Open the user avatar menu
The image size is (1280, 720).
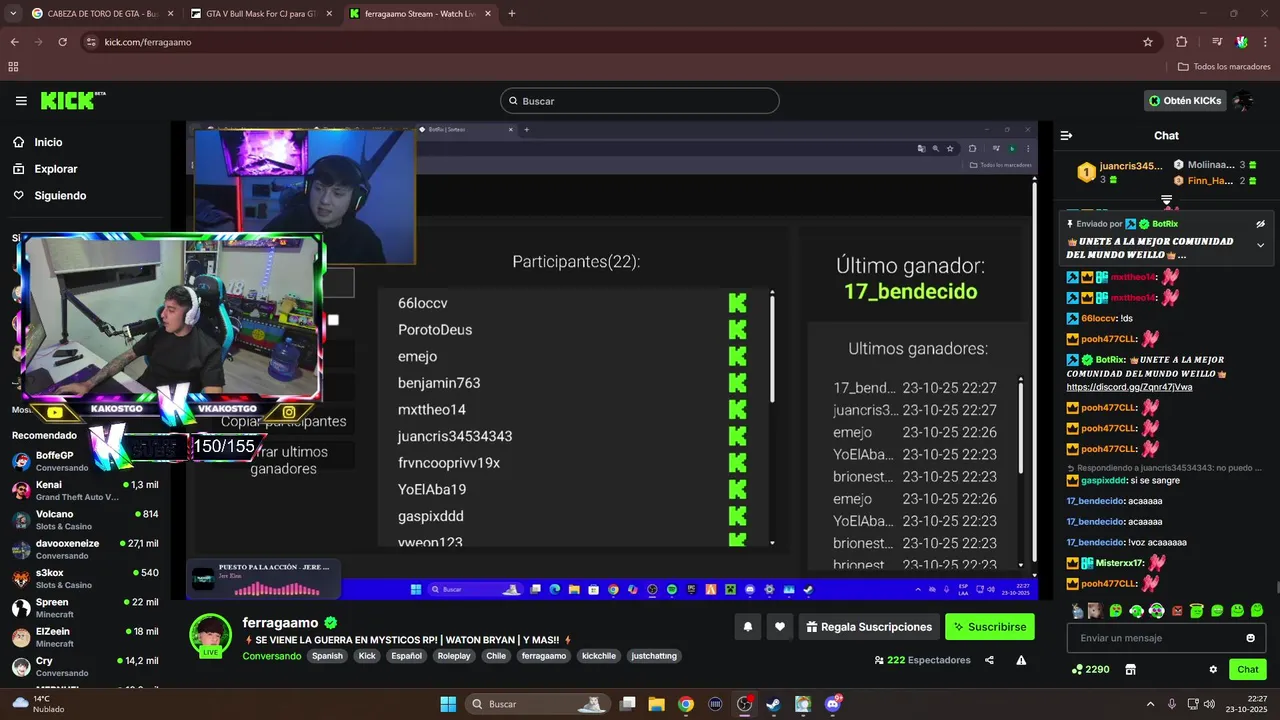[1243, 101]
